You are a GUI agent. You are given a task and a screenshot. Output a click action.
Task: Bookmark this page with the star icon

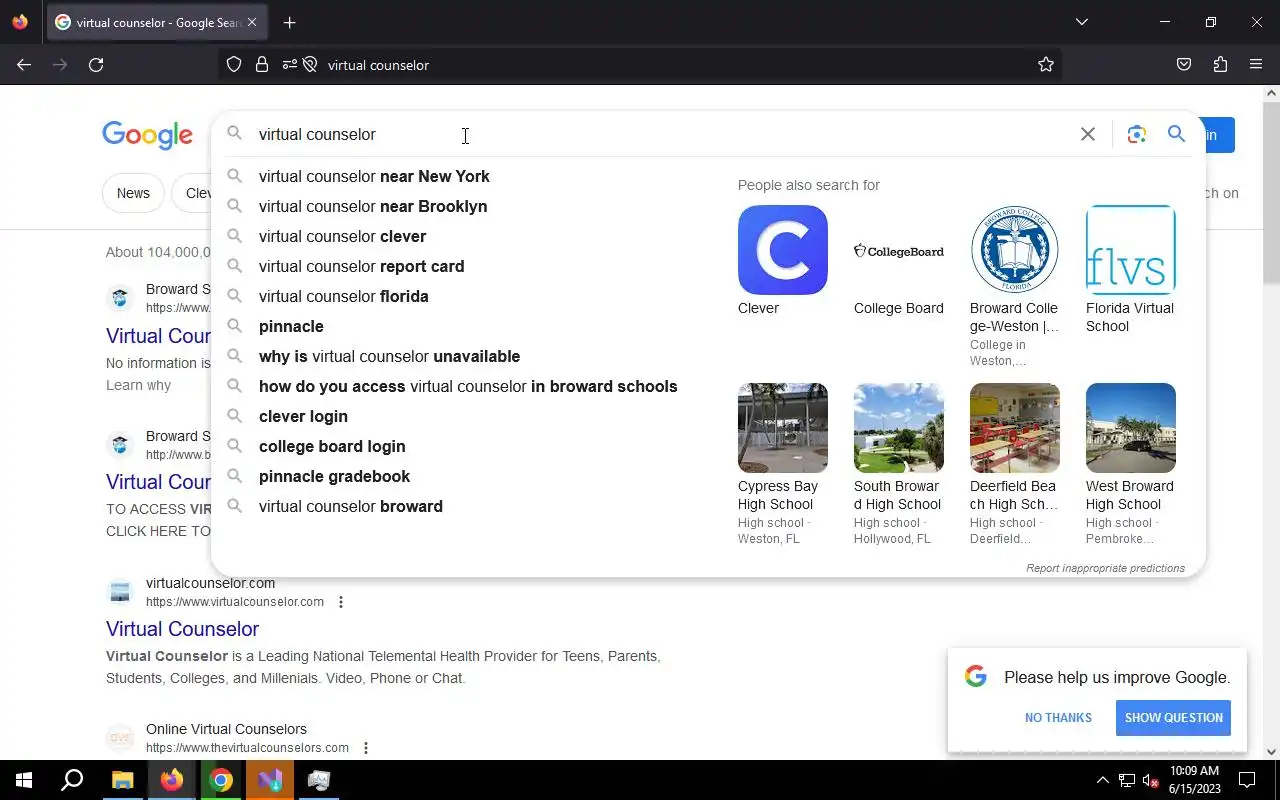[x=1046, y=65]
